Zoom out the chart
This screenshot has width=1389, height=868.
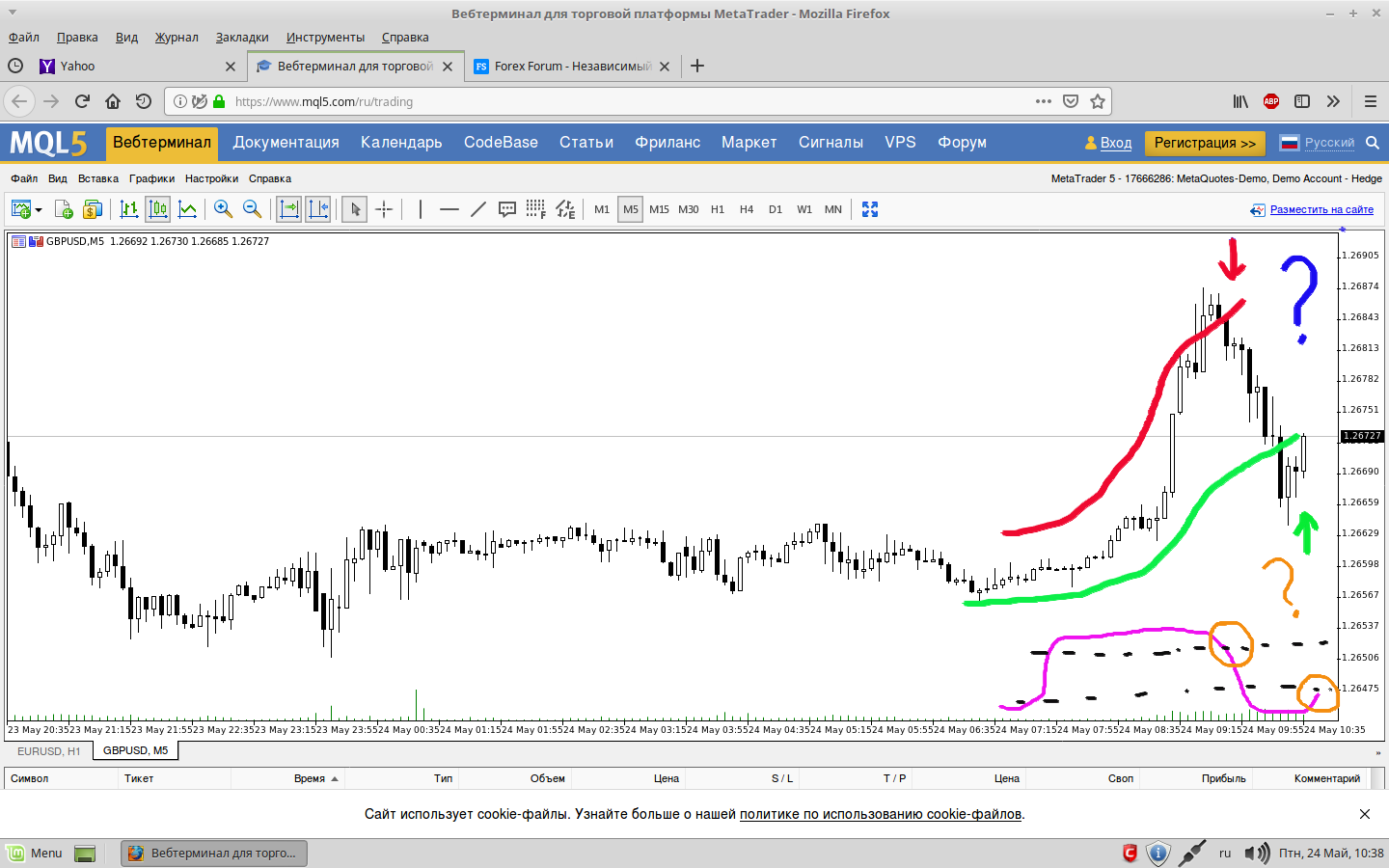pos(253,209)
